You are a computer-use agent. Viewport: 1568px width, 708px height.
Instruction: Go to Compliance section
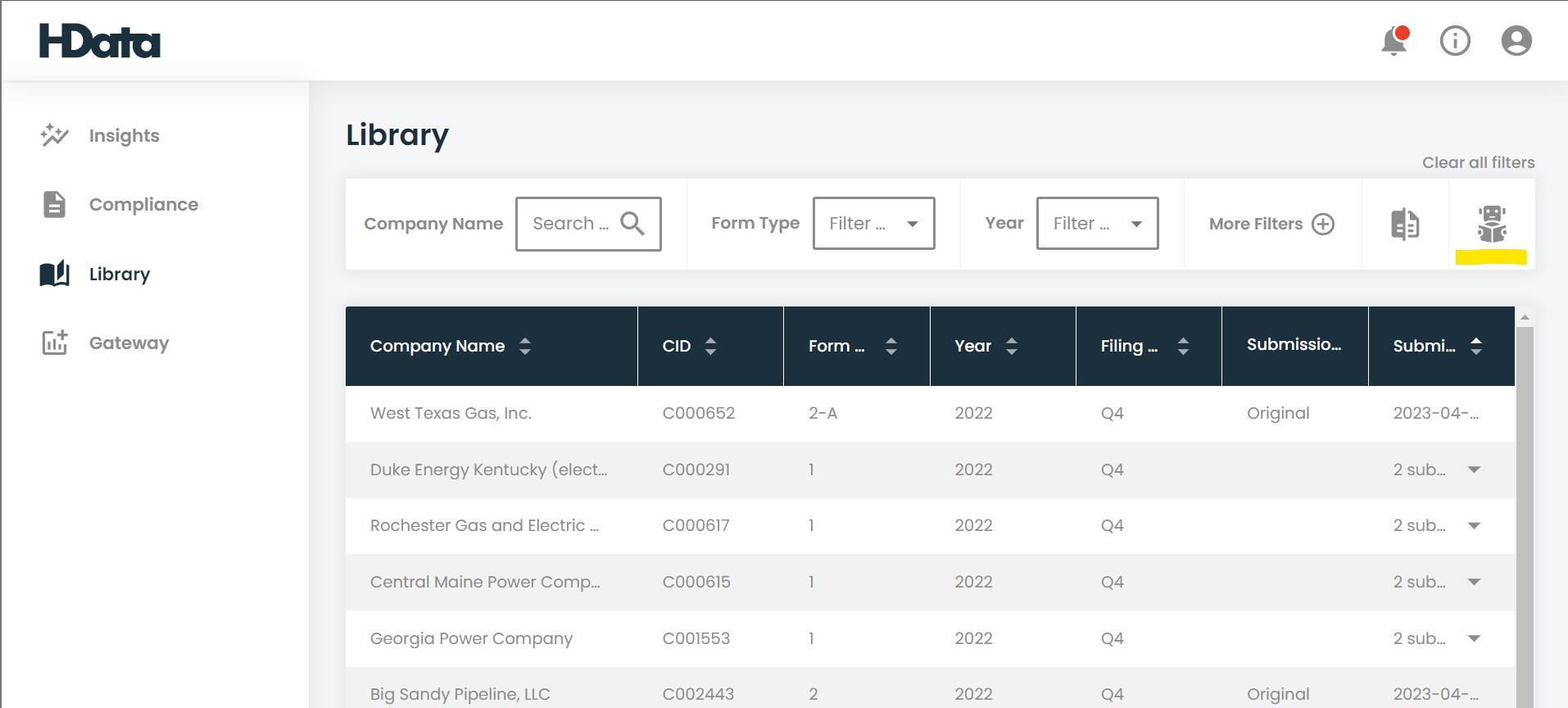pos(143,204)
